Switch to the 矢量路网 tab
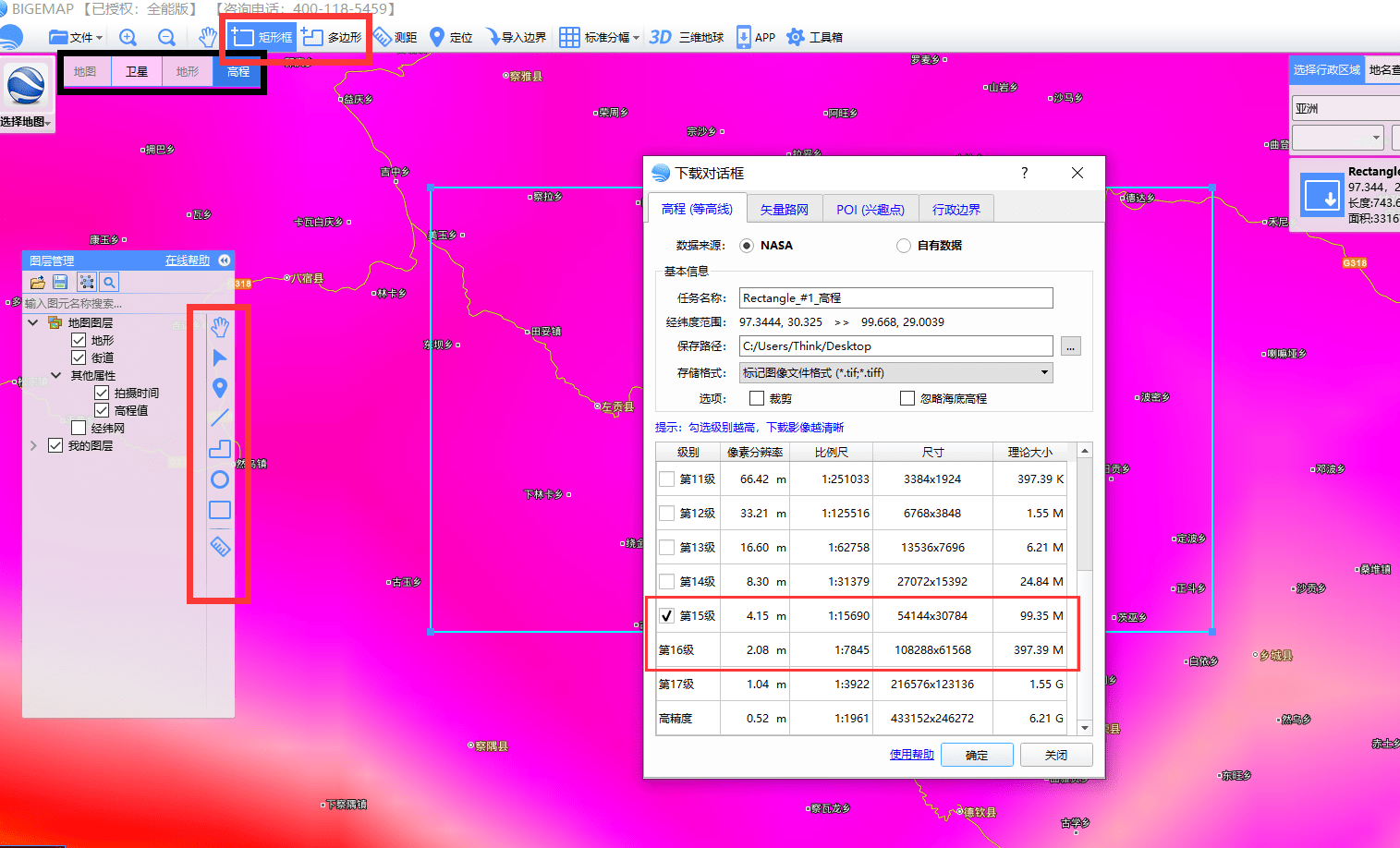Screen dimensions: 1400x848 tap(784, 210)
